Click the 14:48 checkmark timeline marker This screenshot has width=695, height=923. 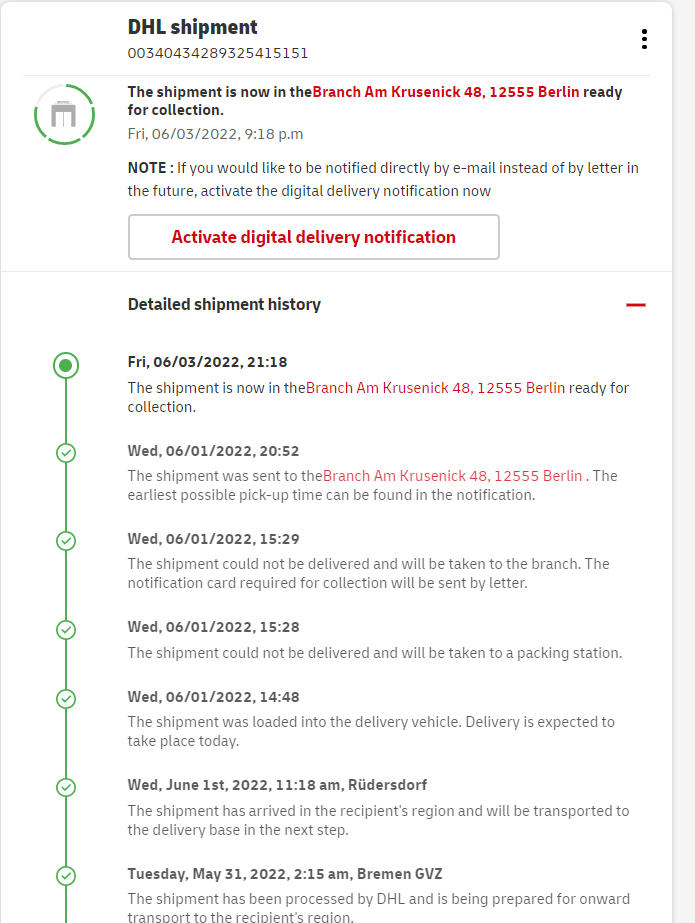[66, 699]
